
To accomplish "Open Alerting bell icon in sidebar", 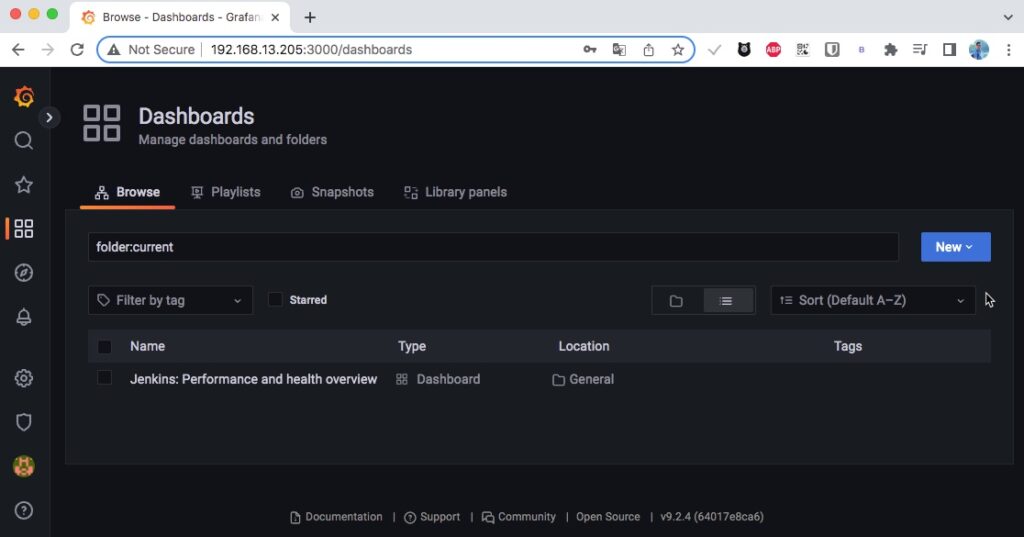I will 24,317.
